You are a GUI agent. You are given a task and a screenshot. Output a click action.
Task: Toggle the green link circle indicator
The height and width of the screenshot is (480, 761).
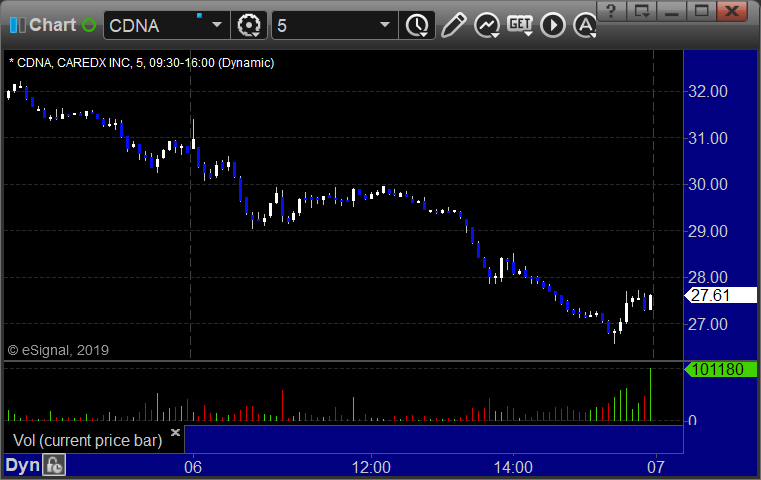pos(89,25)
